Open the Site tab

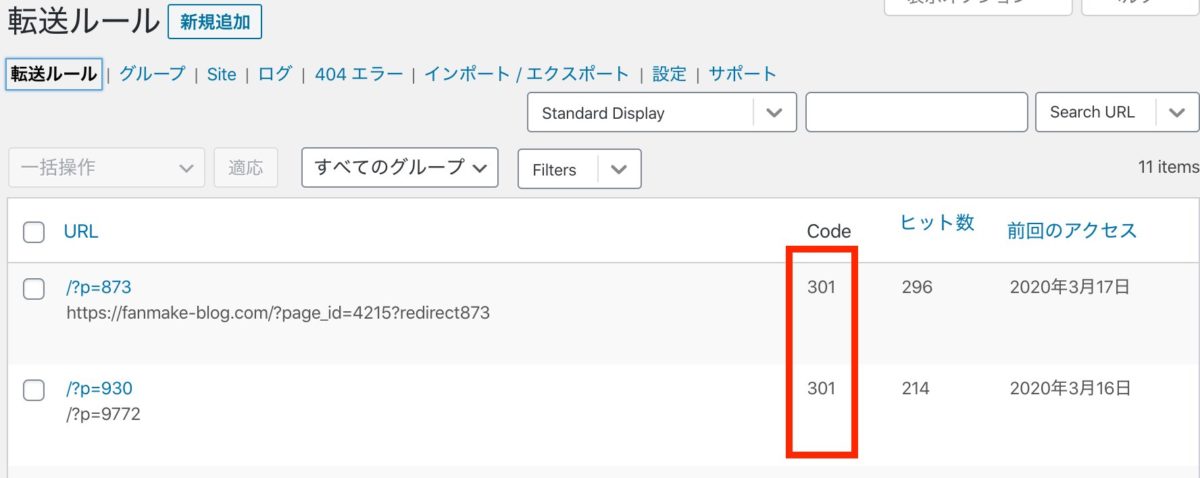tap(221, 74)
